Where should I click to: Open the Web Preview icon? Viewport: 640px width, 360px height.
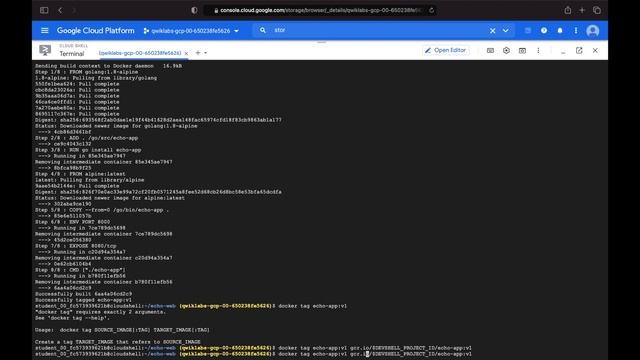point(522,51)
